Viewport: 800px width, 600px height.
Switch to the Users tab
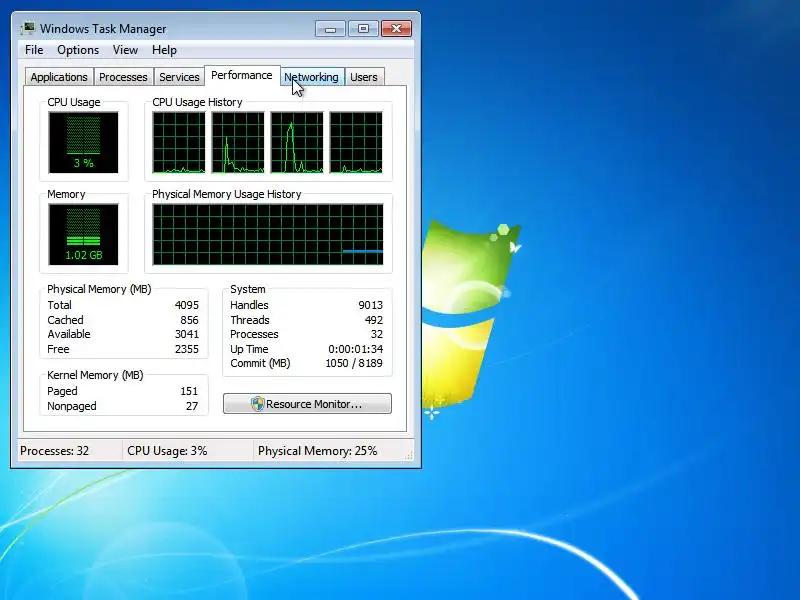(364, 77)
